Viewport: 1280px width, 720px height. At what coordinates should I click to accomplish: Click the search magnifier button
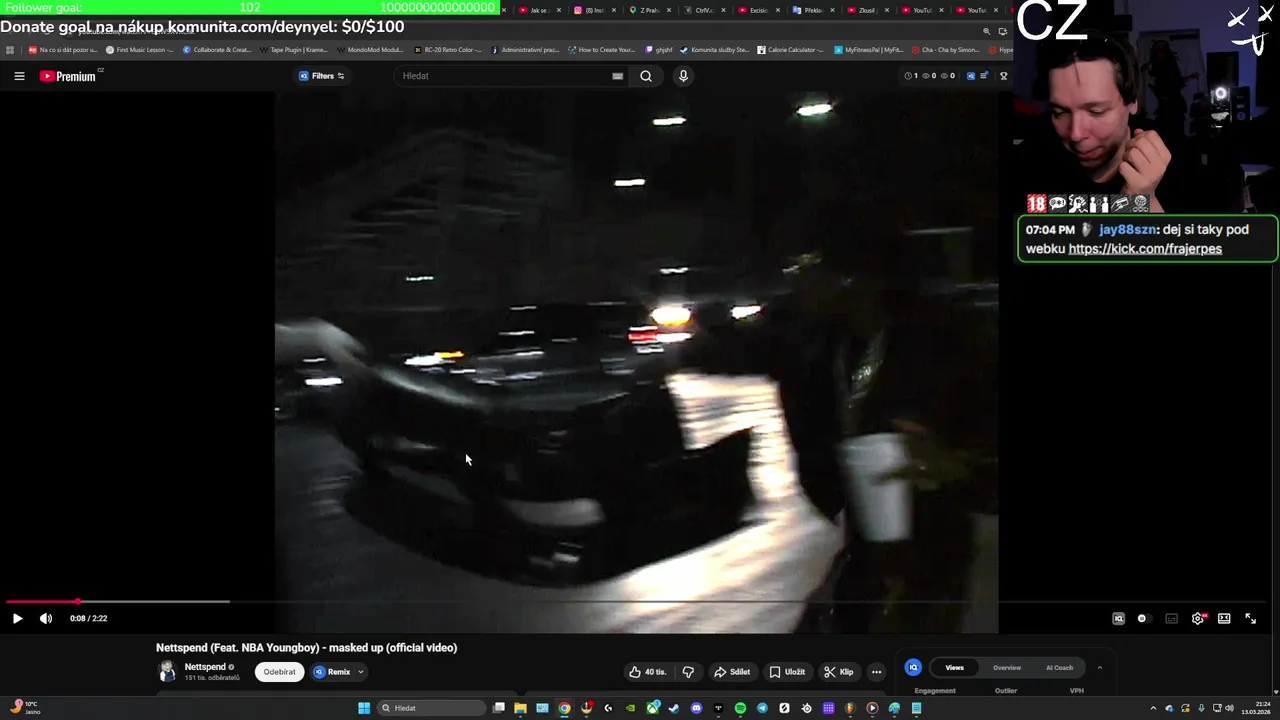pyautogui.click(x=646, y=76)
